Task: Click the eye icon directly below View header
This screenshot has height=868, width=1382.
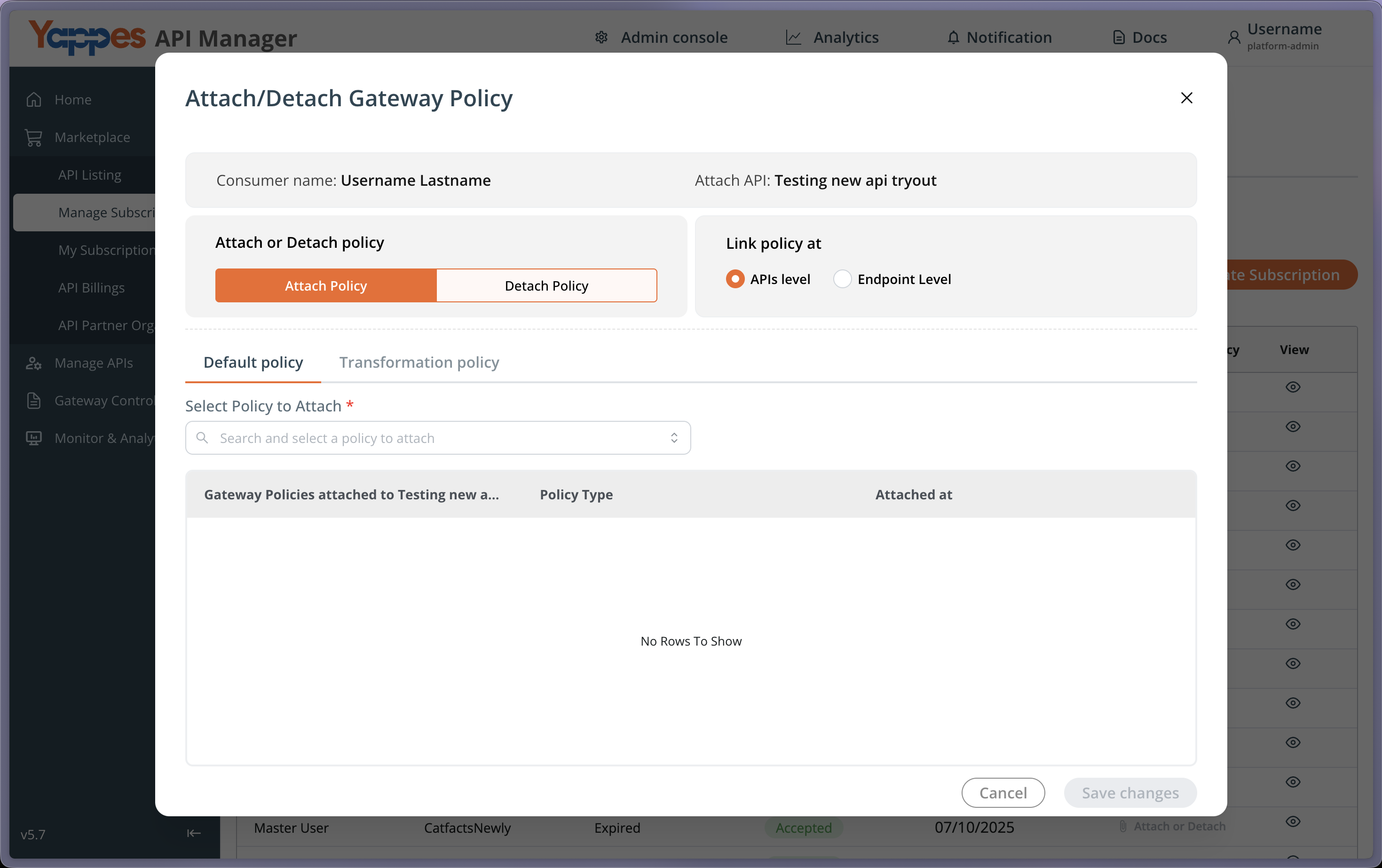Action: point(1293,387)
